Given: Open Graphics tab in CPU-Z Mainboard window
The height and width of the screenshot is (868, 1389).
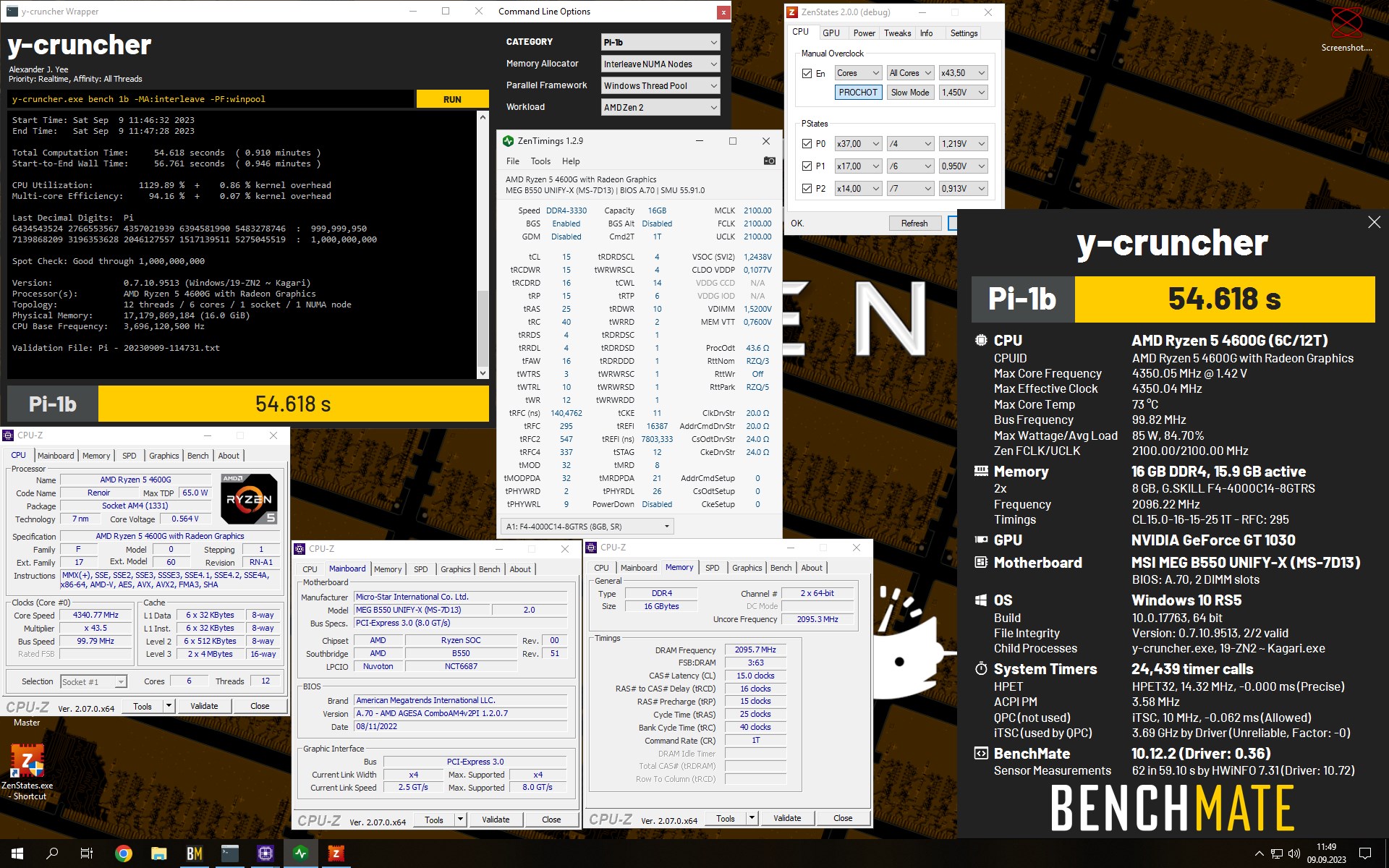Looking at the screenshot, I should coord(455,569).
